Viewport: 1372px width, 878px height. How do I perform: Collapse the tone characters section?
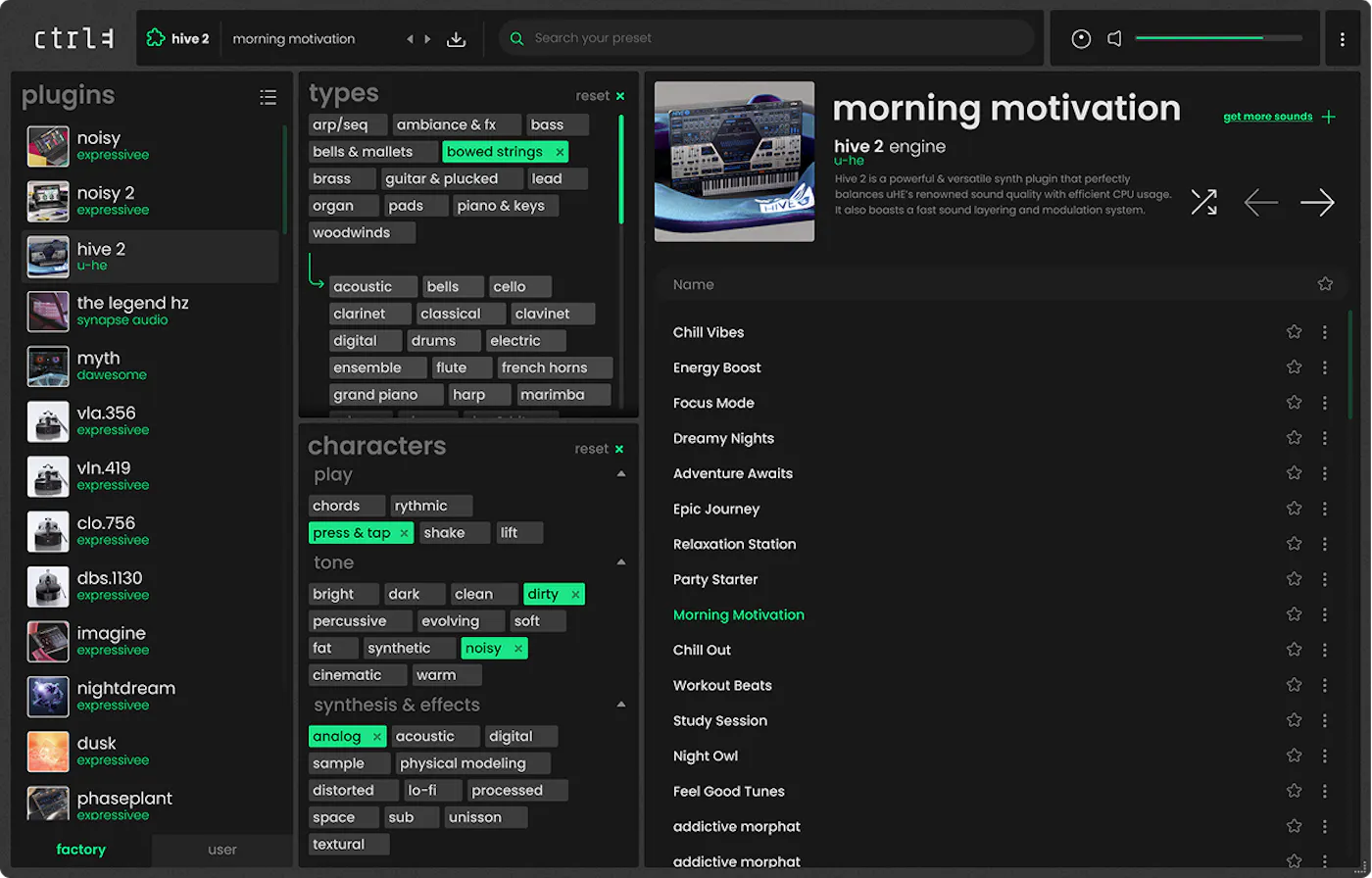(x=620, y=562)
